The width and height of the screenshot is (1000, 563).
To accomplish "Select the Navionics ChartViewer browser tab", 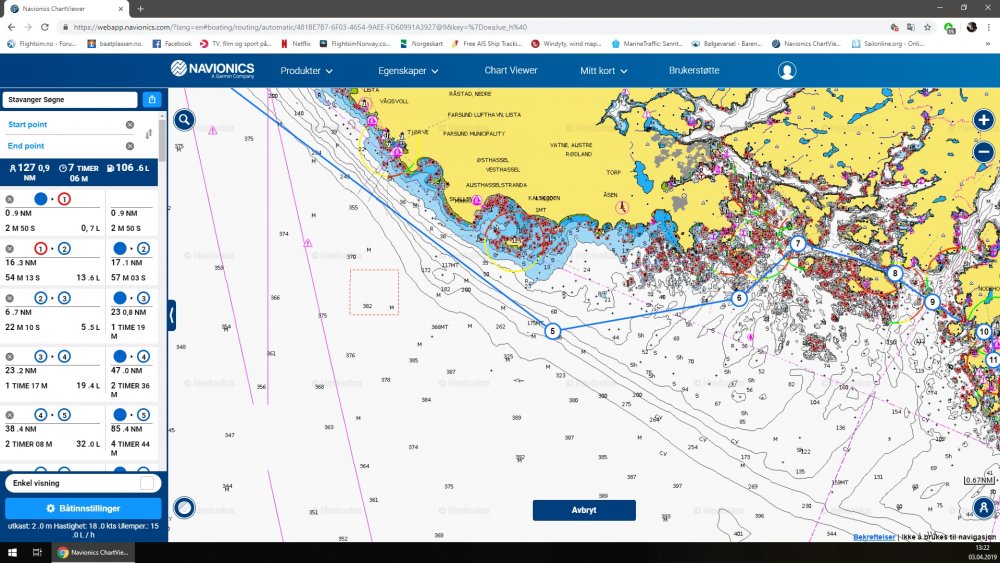I will pos(67,9).
